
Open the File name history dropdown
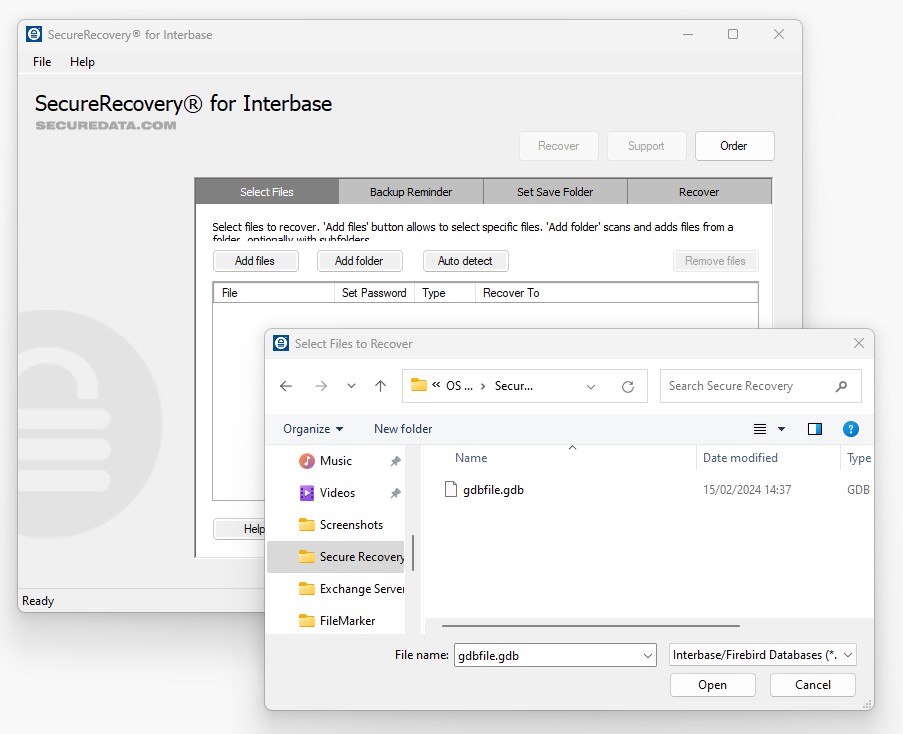click(x=648, y=655)
